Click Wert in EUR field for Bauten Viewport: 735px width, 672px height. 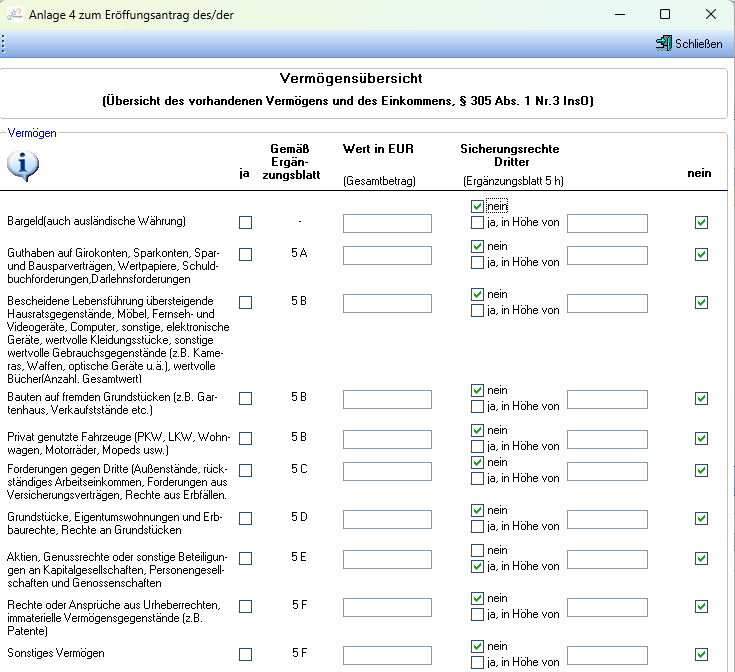tap(387, 399)
